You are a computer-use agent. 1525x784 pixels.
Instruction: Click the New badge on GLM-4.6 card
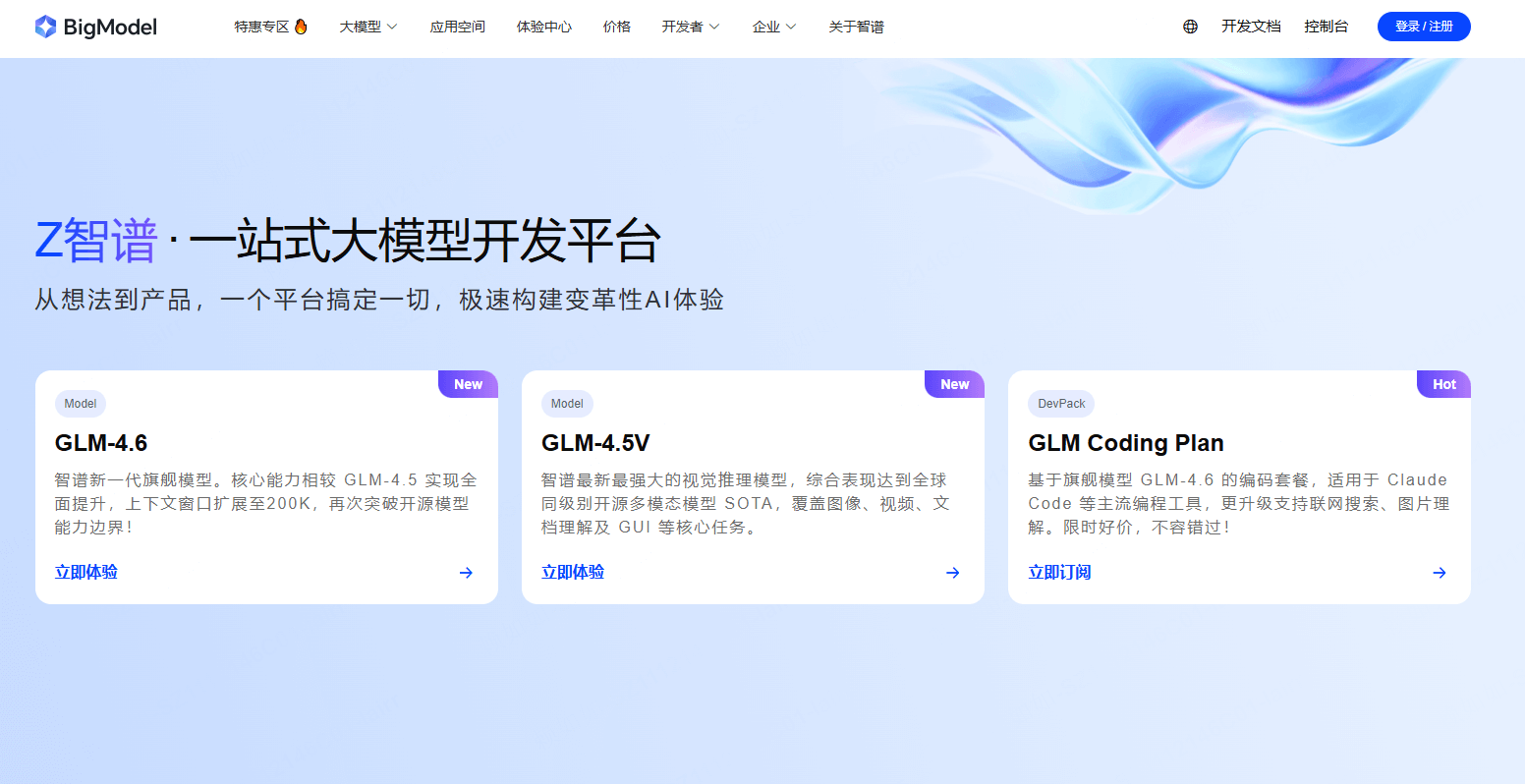(468, 384)
